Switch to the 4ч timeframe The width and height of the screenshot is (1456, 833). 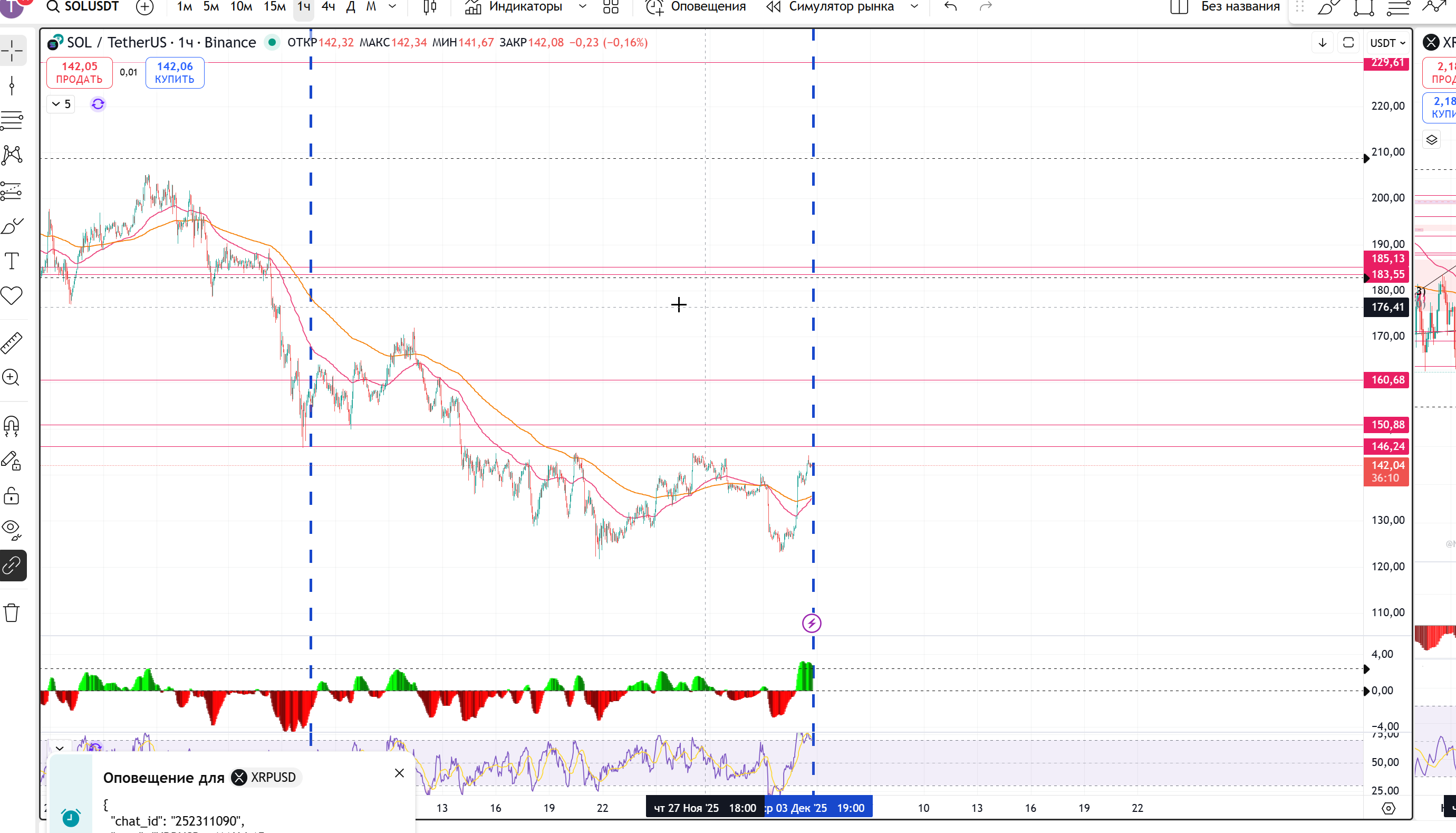click(x=328, y=7)
